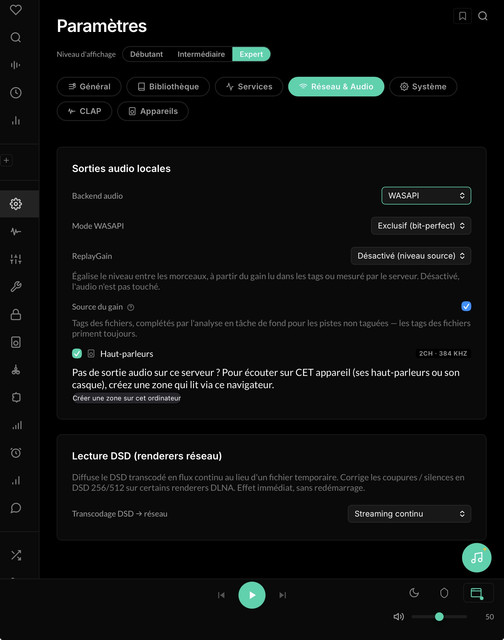Toggle the shuffle icon at sidebar bottom
The height and width of the screenshot is (640, 504).
click(x=16, y=555)
